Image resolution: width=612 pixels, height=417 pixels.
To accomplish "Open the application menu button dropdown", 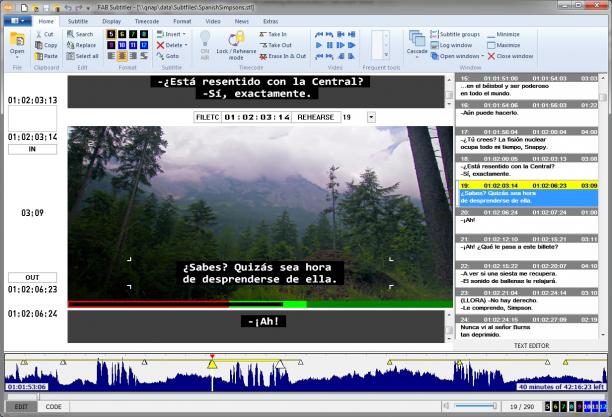I will pyautogui.click(x=18, y=21).
